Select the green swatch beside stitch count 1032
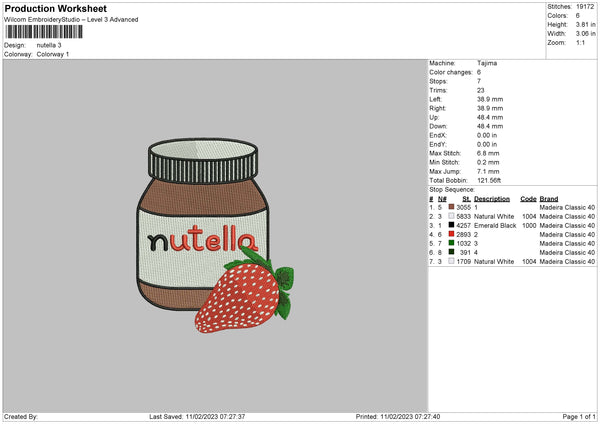Image resolution: width=600 pixels, height=424 pixels. (x=452, y=243)
